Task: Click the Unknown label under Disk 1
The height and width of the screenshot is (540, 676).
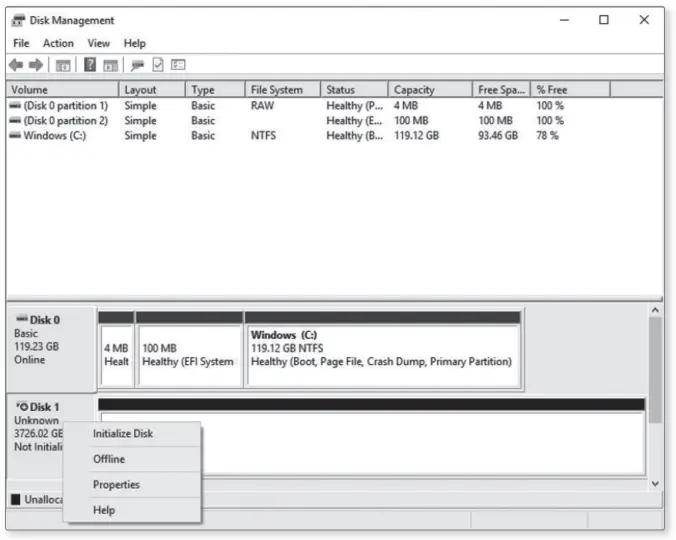Action: [36, 420]
